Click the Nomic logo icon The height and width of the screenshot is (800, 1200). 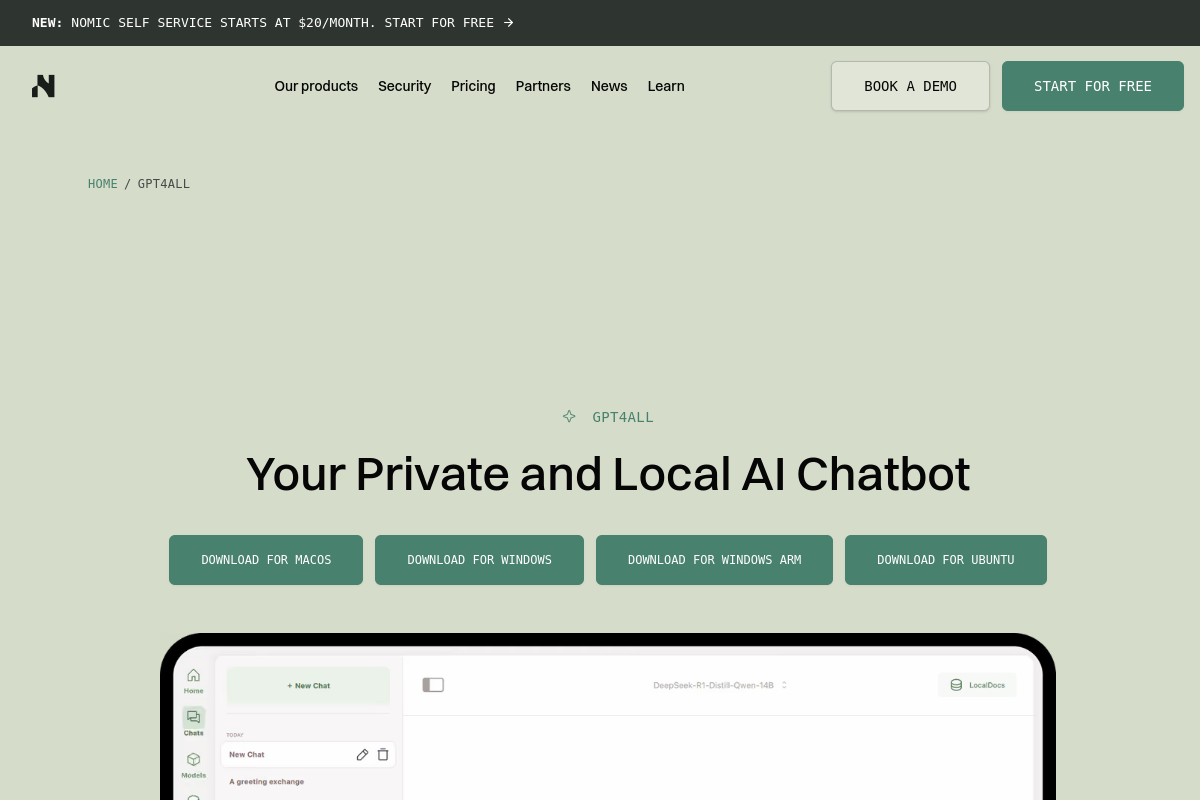coord(43,86)
